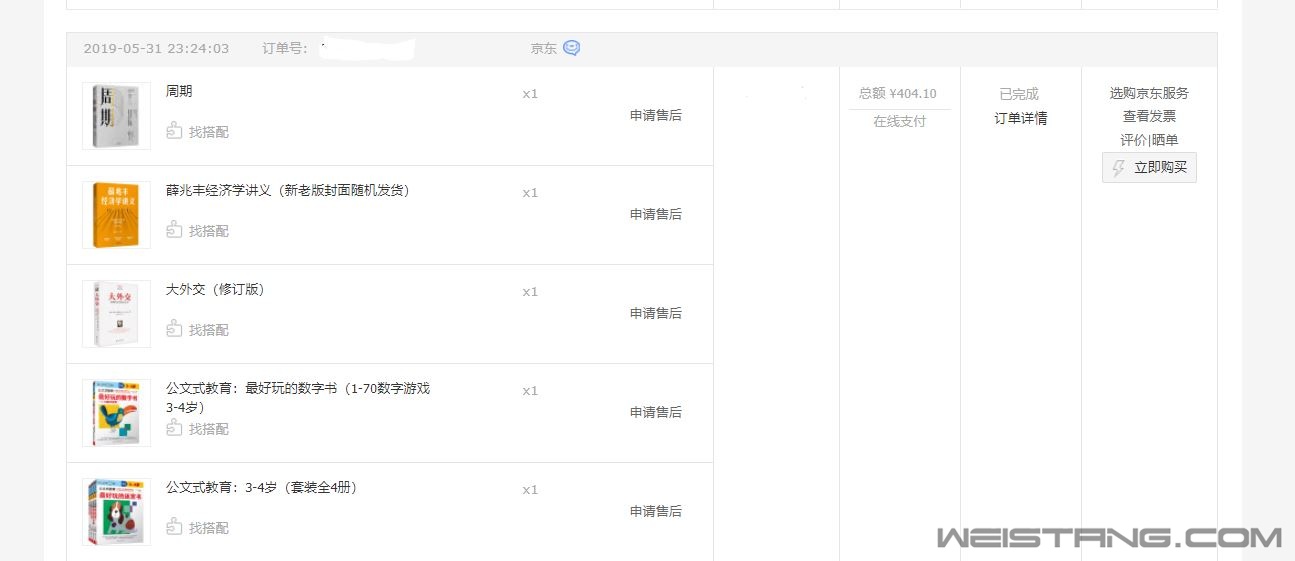Open the 周期 product title link

coord(179,91)
